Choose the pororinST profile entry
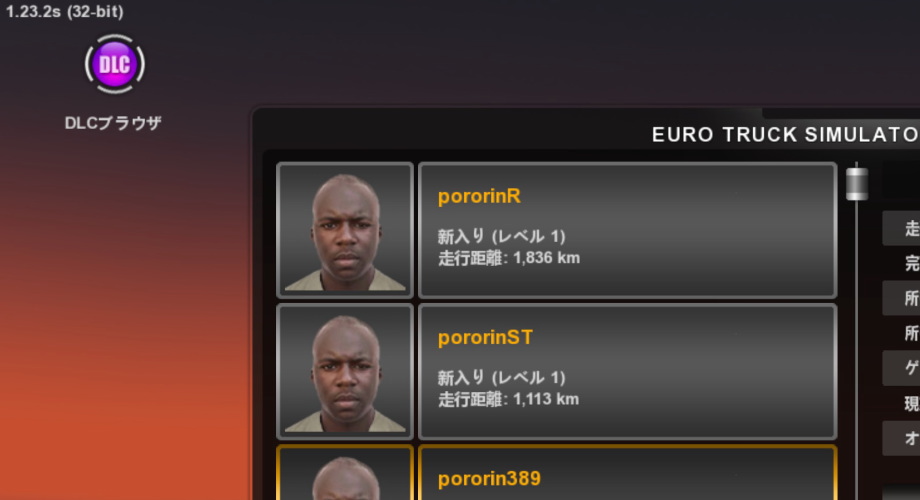The width and height of the screenshot is (920, 500). [627, 371]
